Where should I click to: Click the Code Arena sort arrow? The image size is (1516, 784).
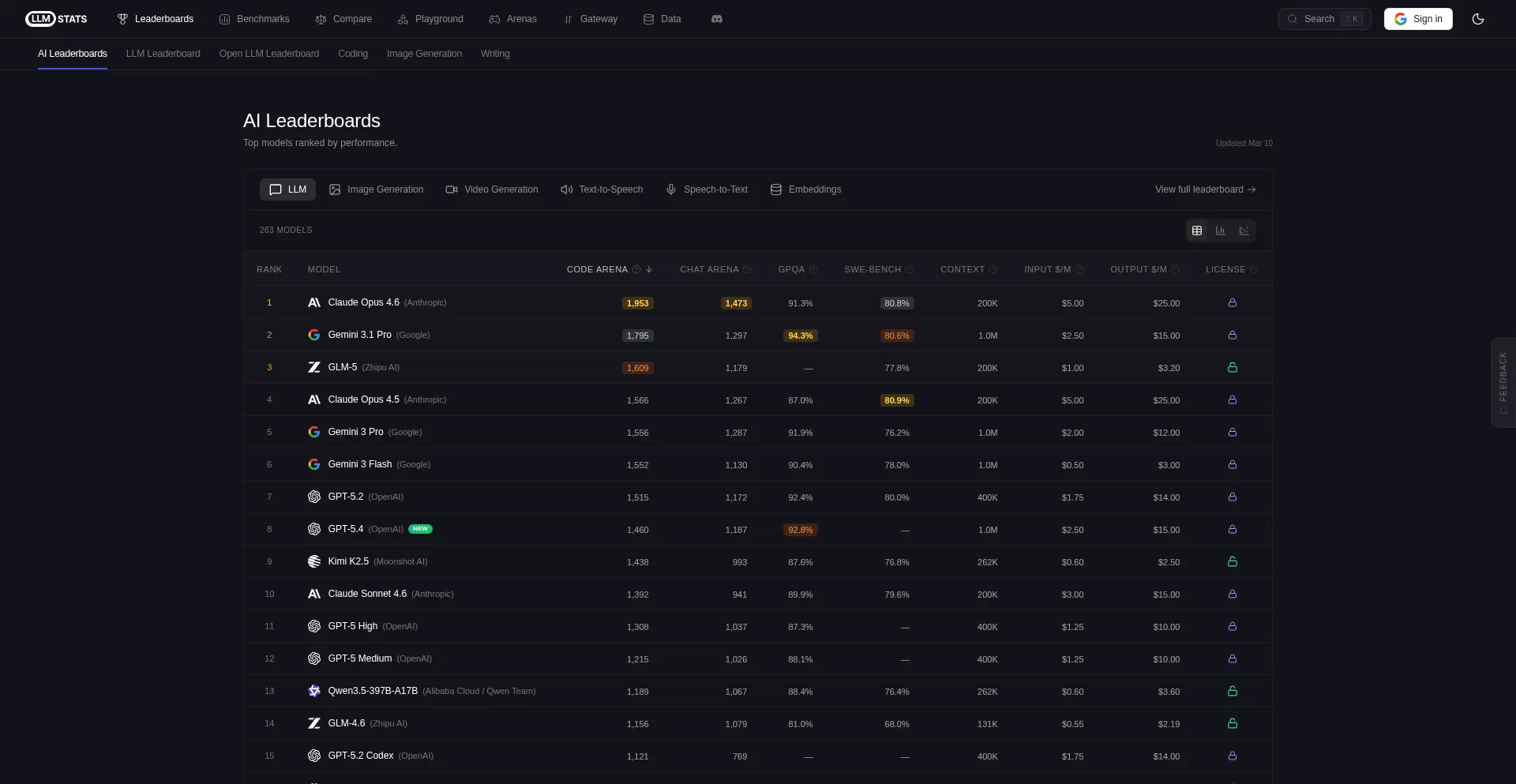point(649,269)
